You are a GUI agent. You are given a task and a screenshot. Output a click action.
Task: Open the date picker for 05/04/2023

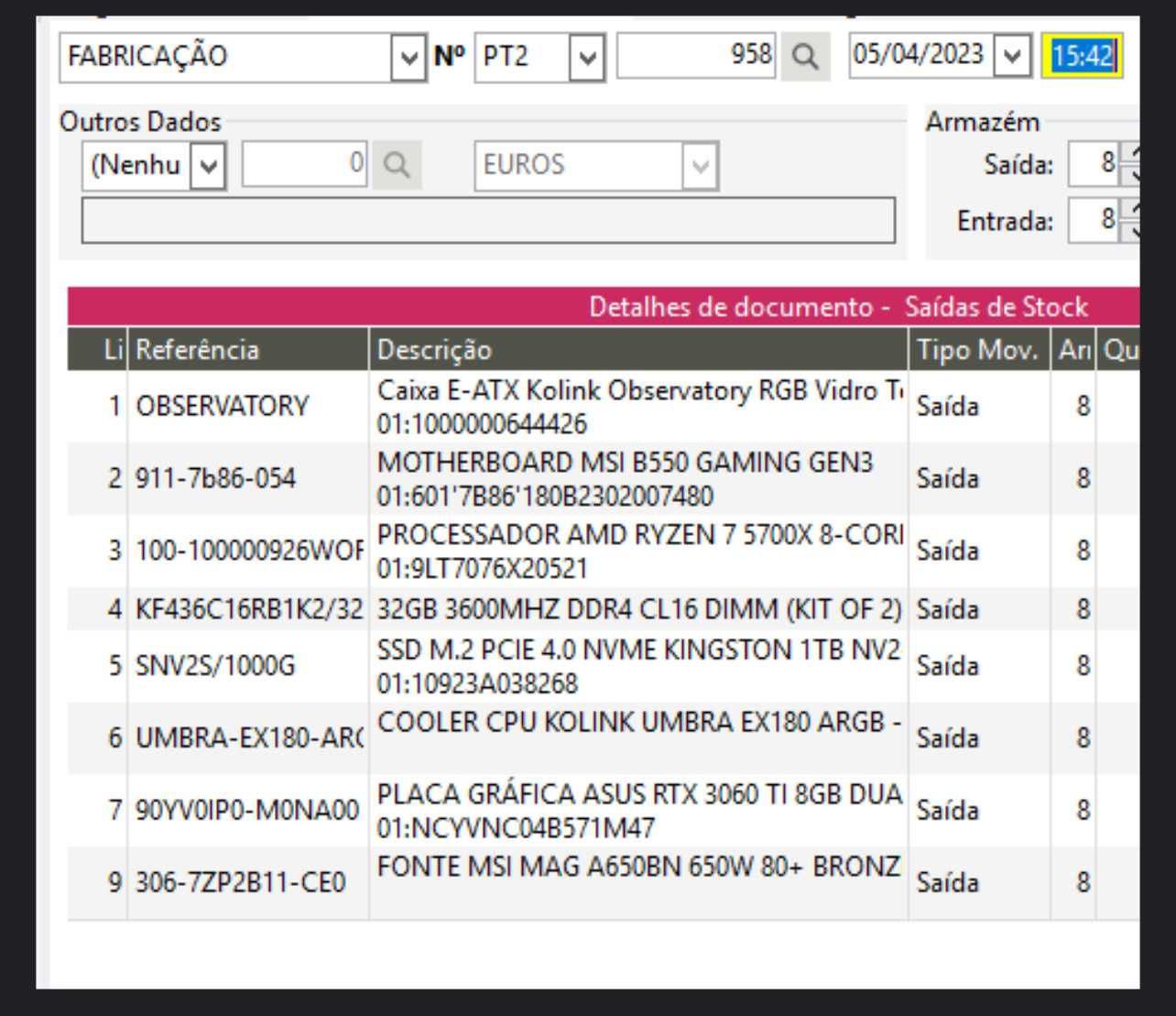coord(1012,55)
